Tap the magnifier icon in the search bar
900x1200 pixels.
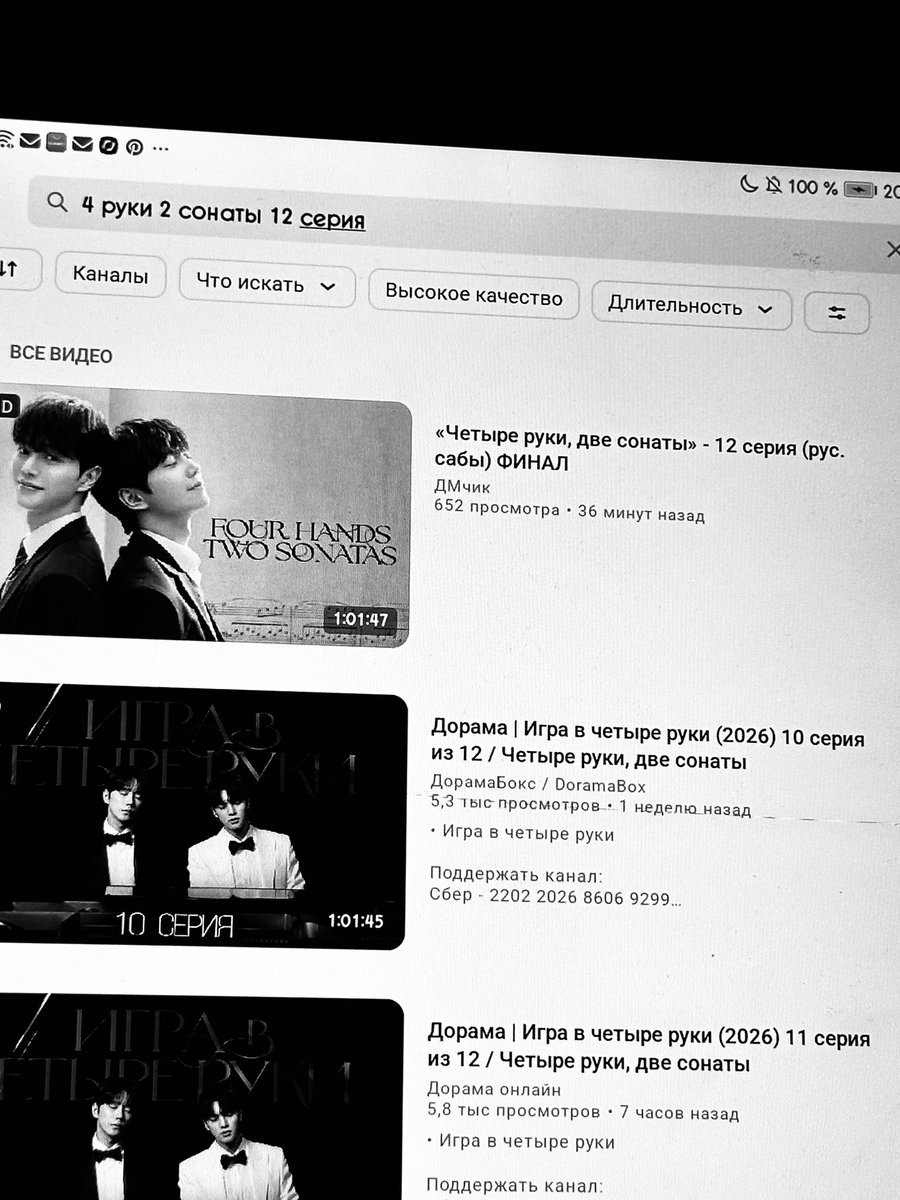point(57,203)
